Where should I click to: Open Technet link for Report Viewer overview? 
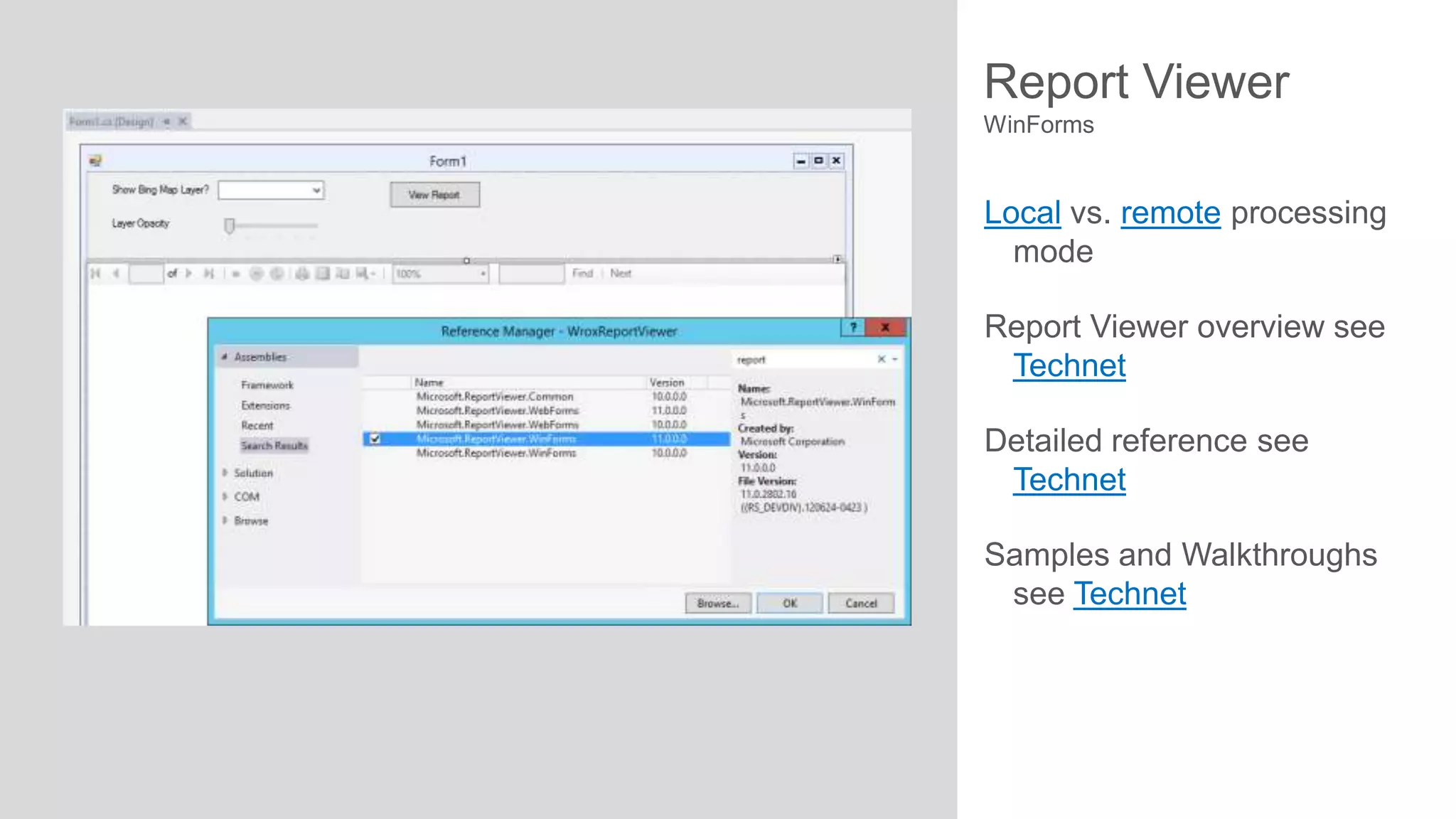click(1069, 366)
